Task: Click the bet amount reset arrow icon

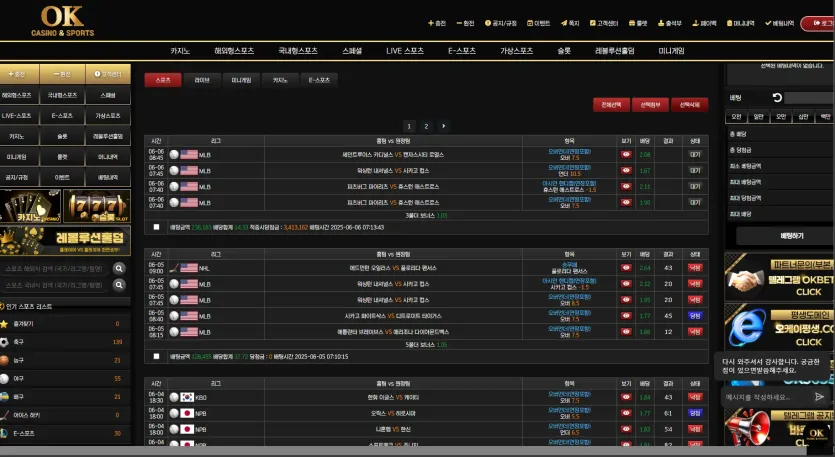Action: (x=777, y=97)
